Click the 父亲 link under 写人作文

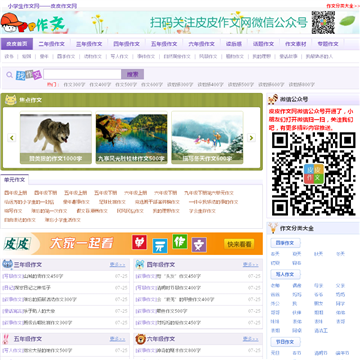pyautogui.click(x=340, y=286)
